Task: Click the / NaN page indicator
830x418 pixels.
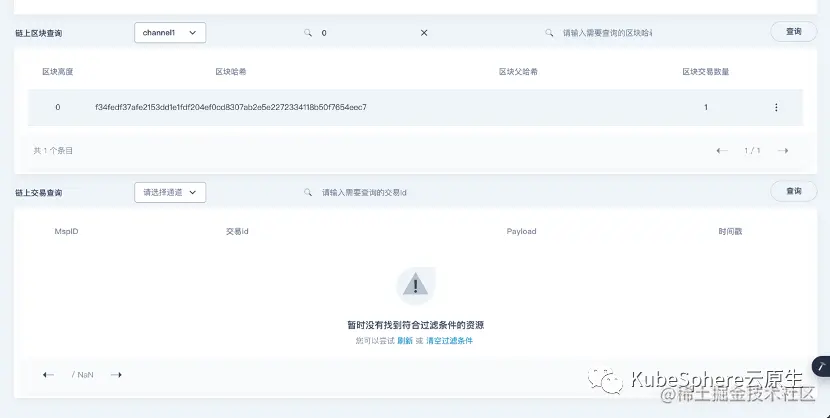Action: pyautogui.click(x=83, y=375)
